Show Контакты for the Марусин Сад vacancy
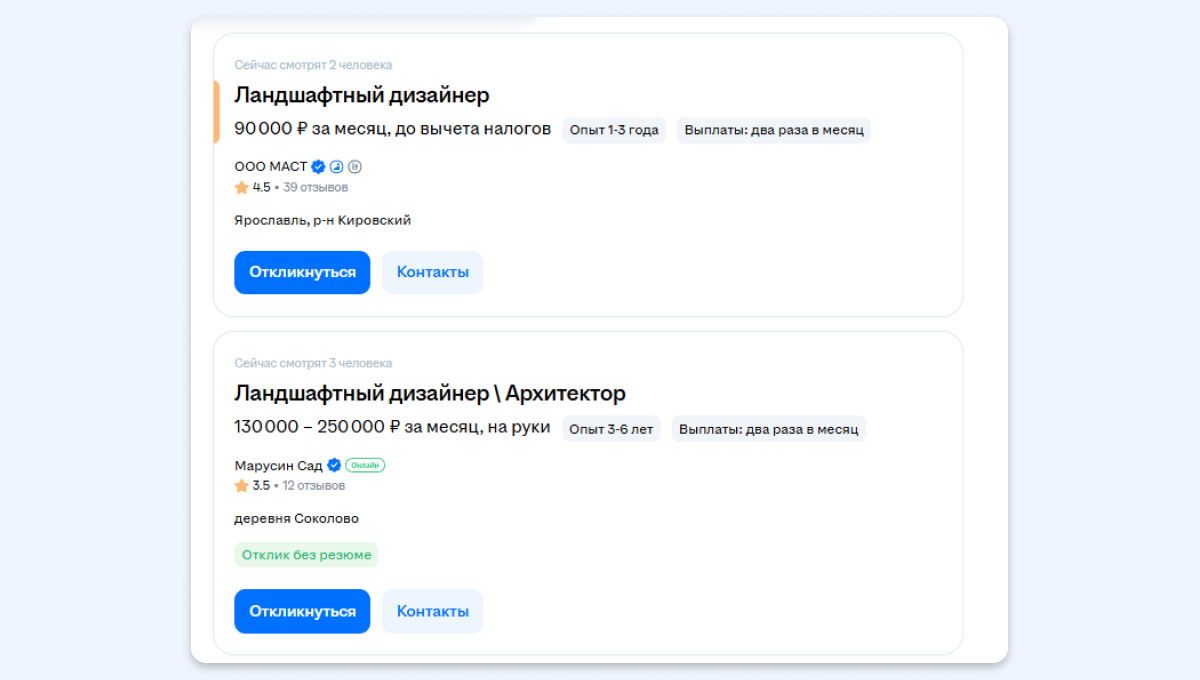 point(432,611)
